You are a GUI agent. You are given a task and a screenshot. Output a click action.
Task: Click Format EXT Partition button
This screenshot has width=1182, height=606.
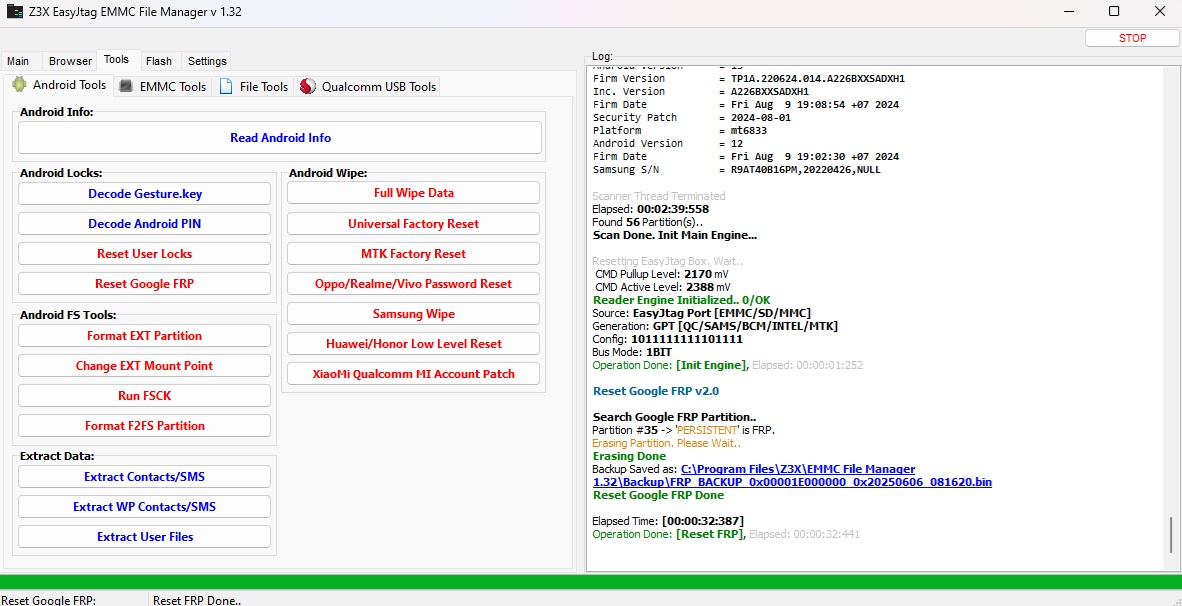(x=144, y=336)
